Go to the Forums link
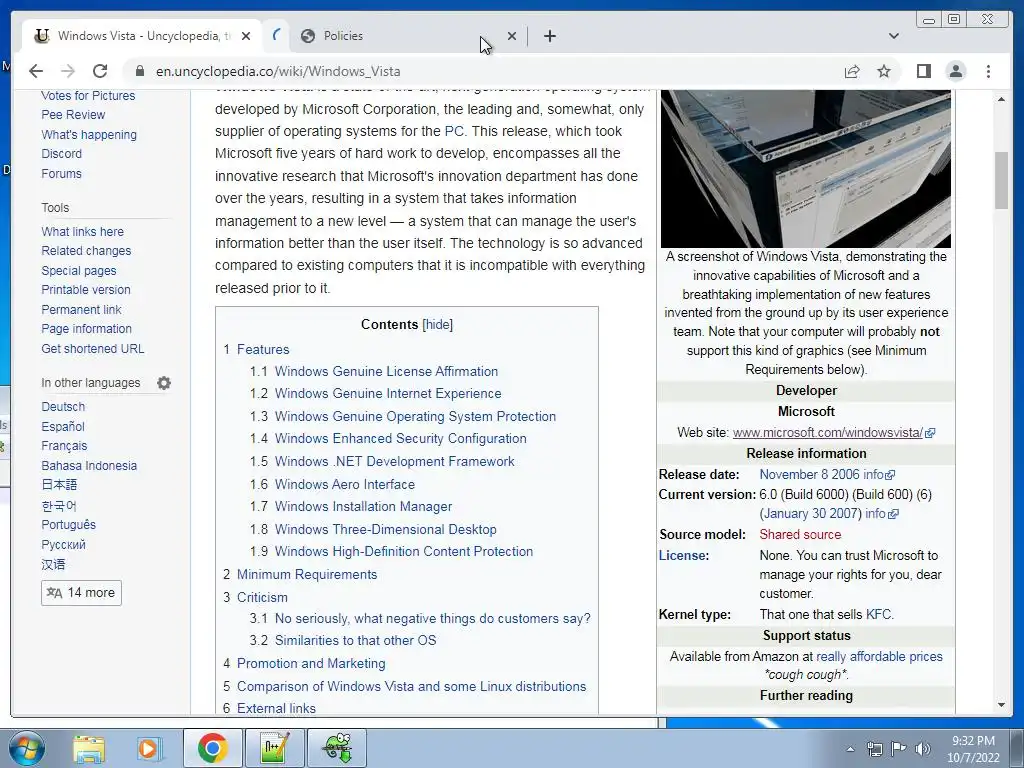Screen dimensions: 1024x768 coord(61,173)
